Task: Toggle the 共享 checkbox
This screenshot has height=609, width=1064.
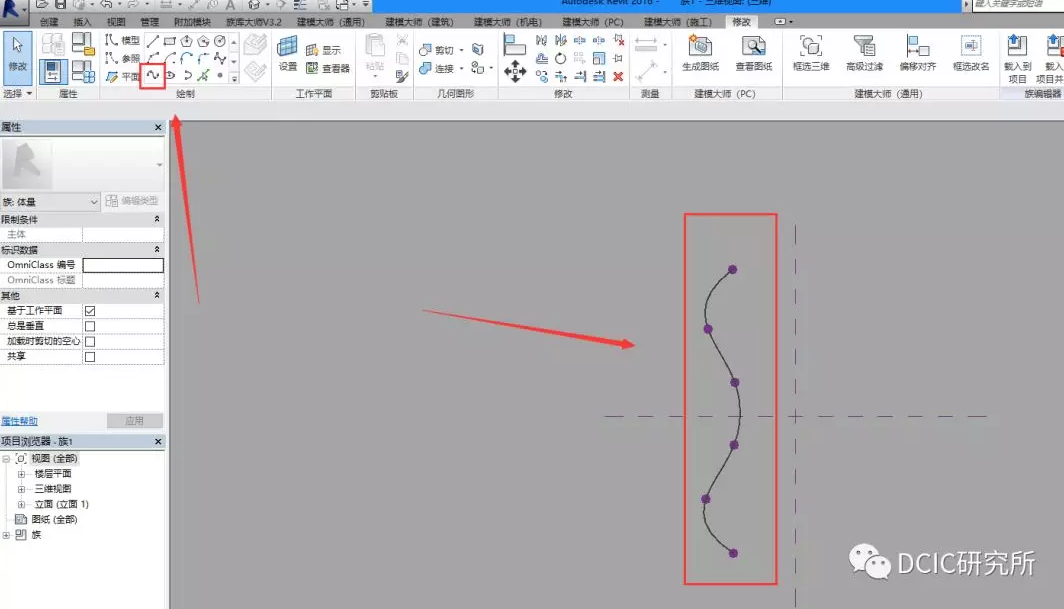Action: point(90,356)
